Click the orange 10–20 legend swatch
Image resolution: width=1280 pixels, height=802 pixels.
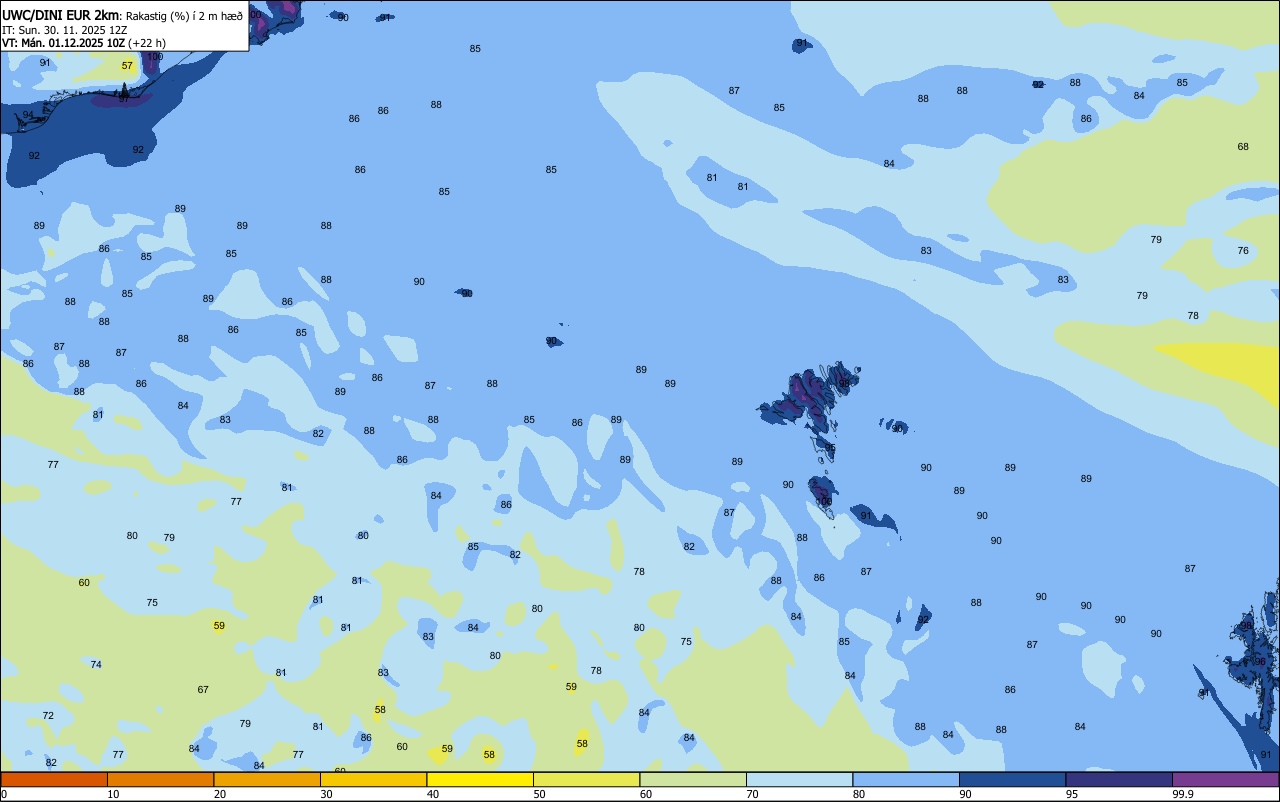[160, 779]
